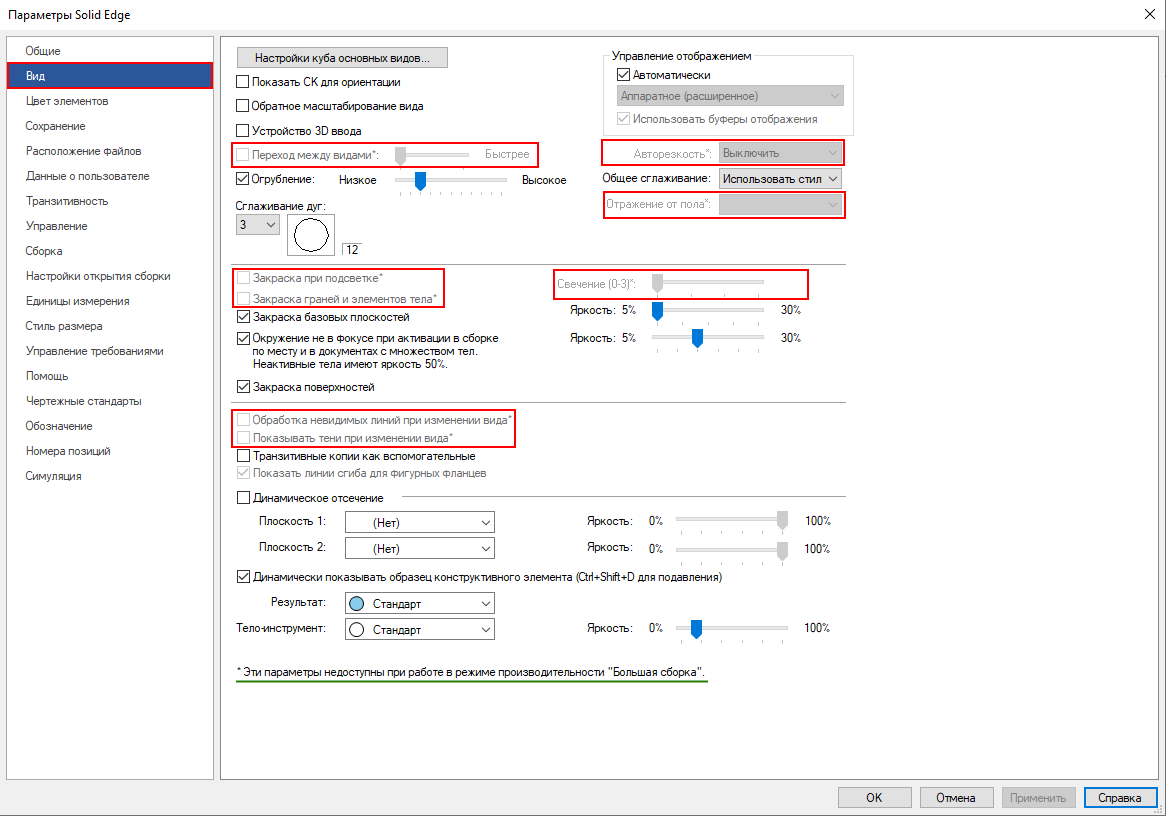Switch to the Сборка page
Screen dimensions: 1166x816
coord(44,251)
